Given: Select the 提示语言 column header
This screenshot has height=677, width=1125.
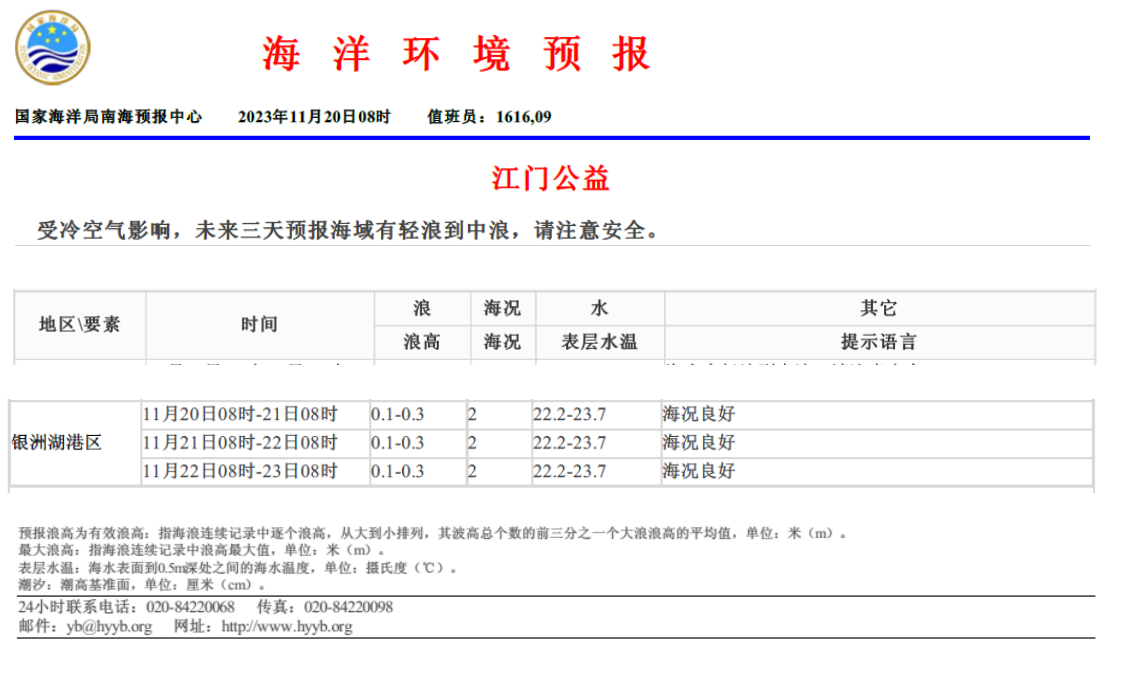Looking at the screenshot, I should click(878, 342).
